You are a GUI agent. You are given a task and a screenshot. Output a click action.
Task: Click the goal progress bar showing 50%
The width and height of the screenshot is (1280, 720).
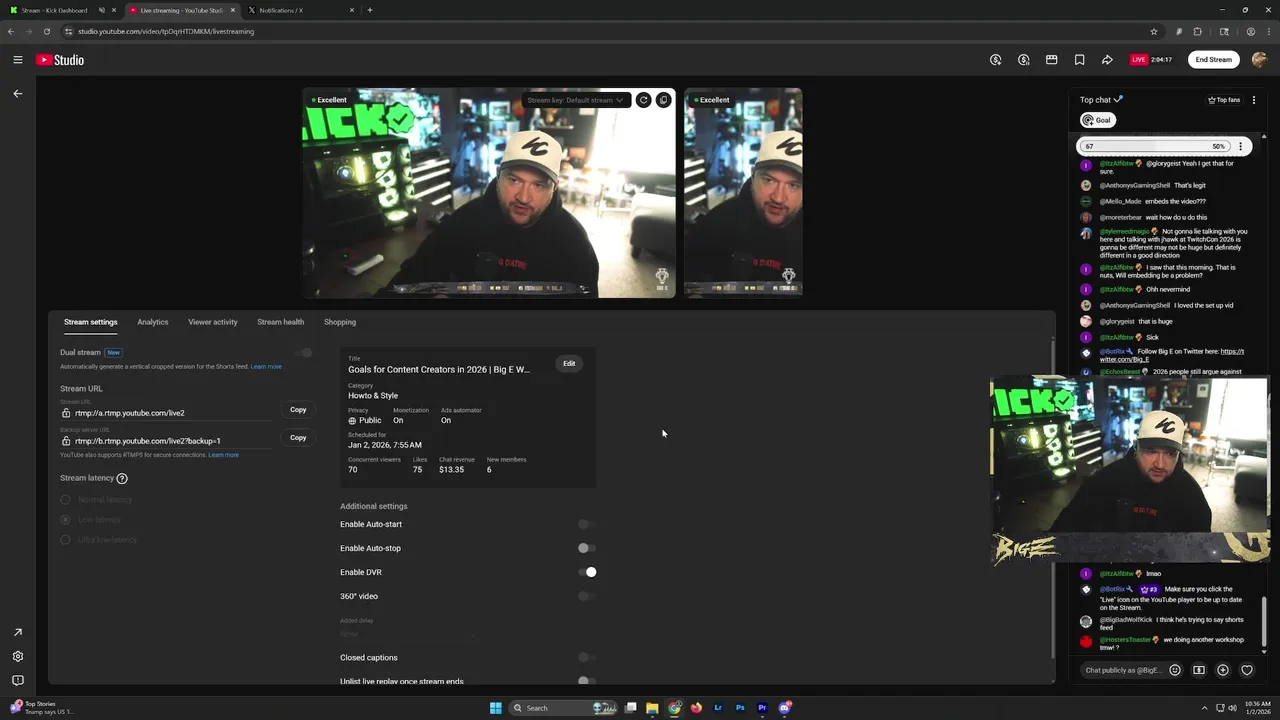[1155, 146]
